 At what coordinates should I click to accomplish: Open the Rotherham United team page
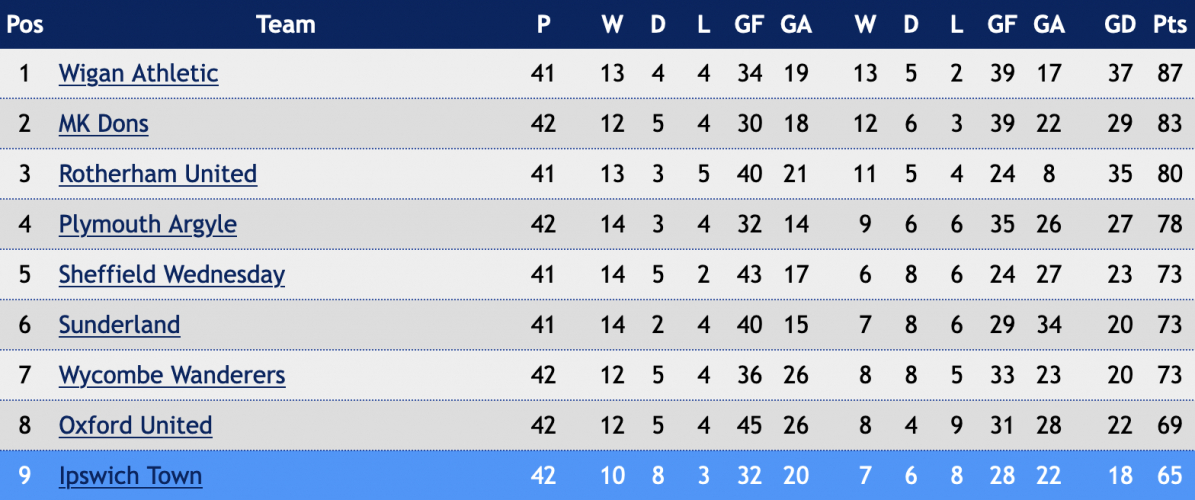(158, 174)
